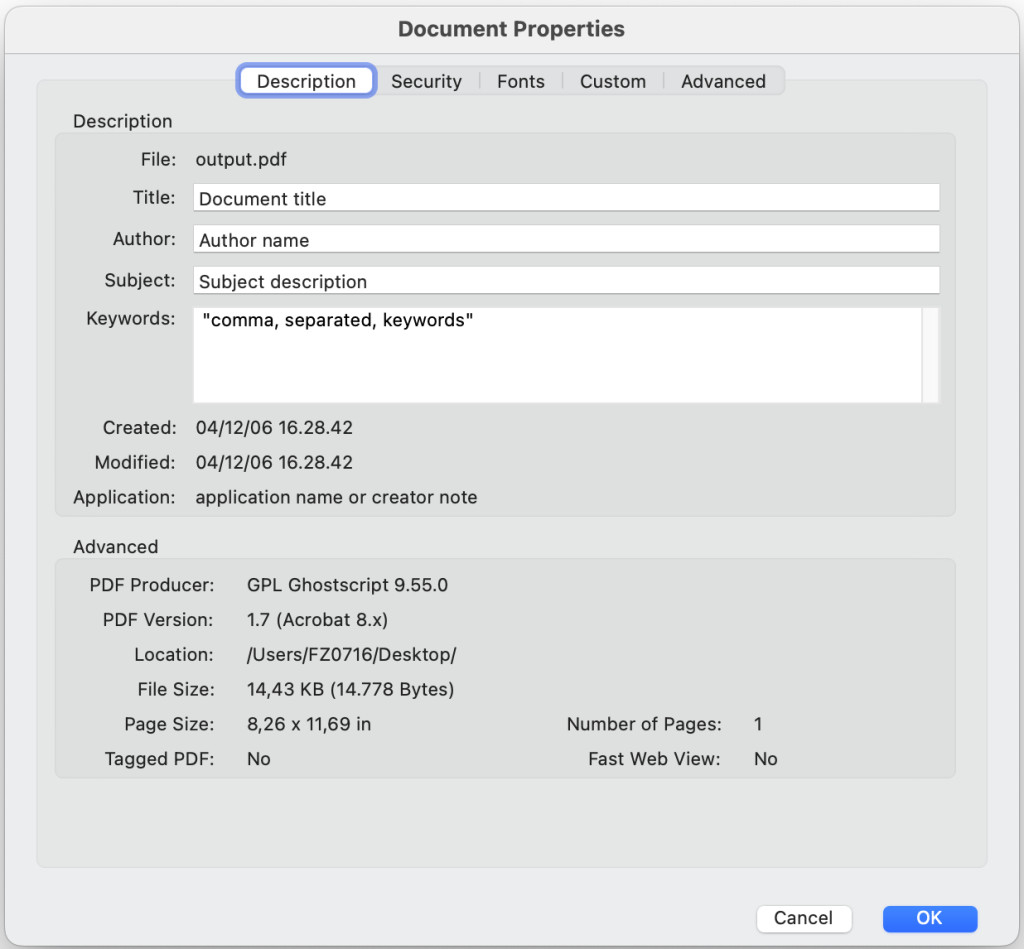The width and height of the screenshot is (1024, 949).
Task: Confirm with the OK button
Action: 930,918
